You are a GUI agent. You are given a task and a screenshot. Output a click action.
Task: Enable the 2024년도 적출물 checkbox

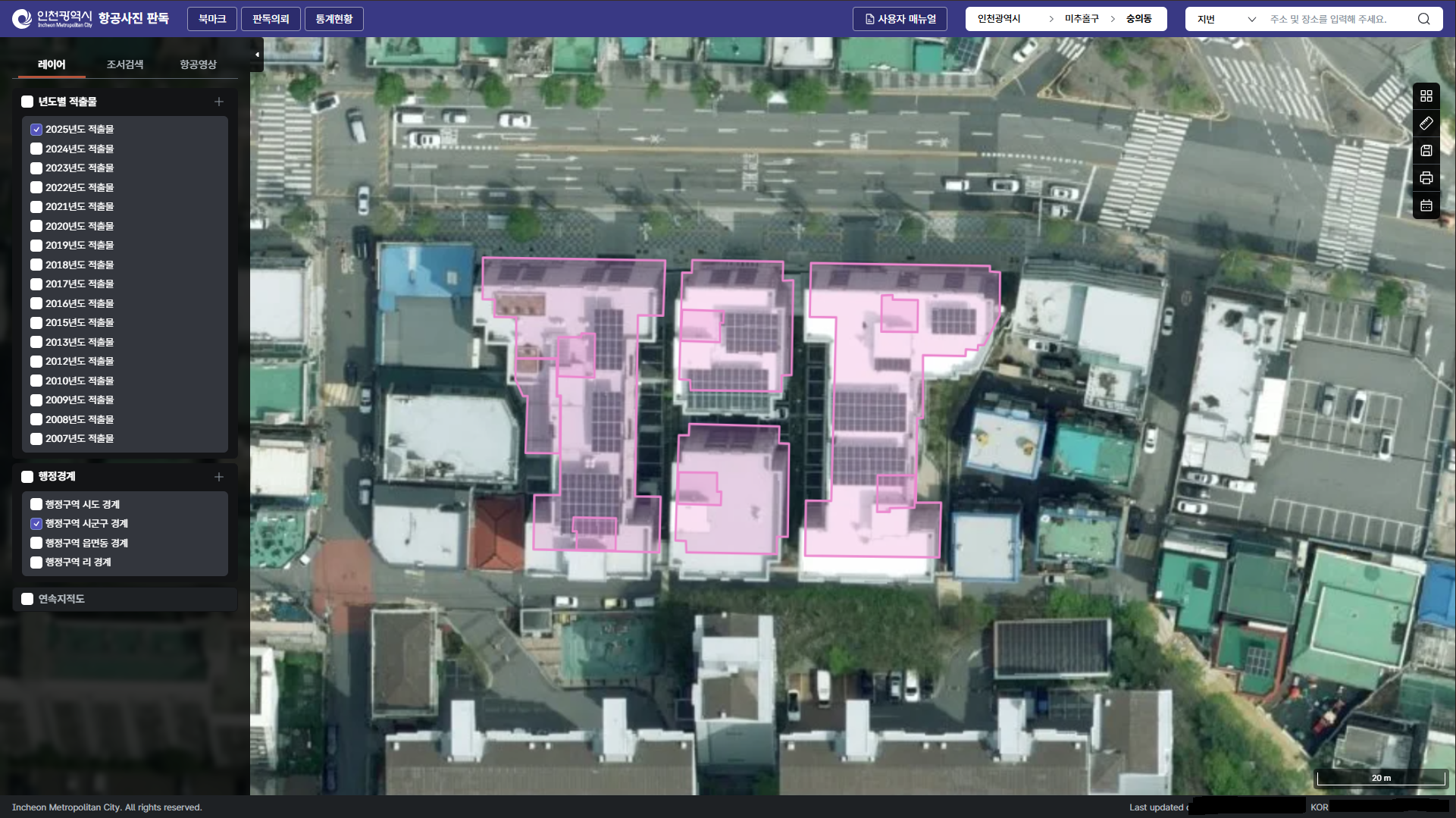click(36, 149)
